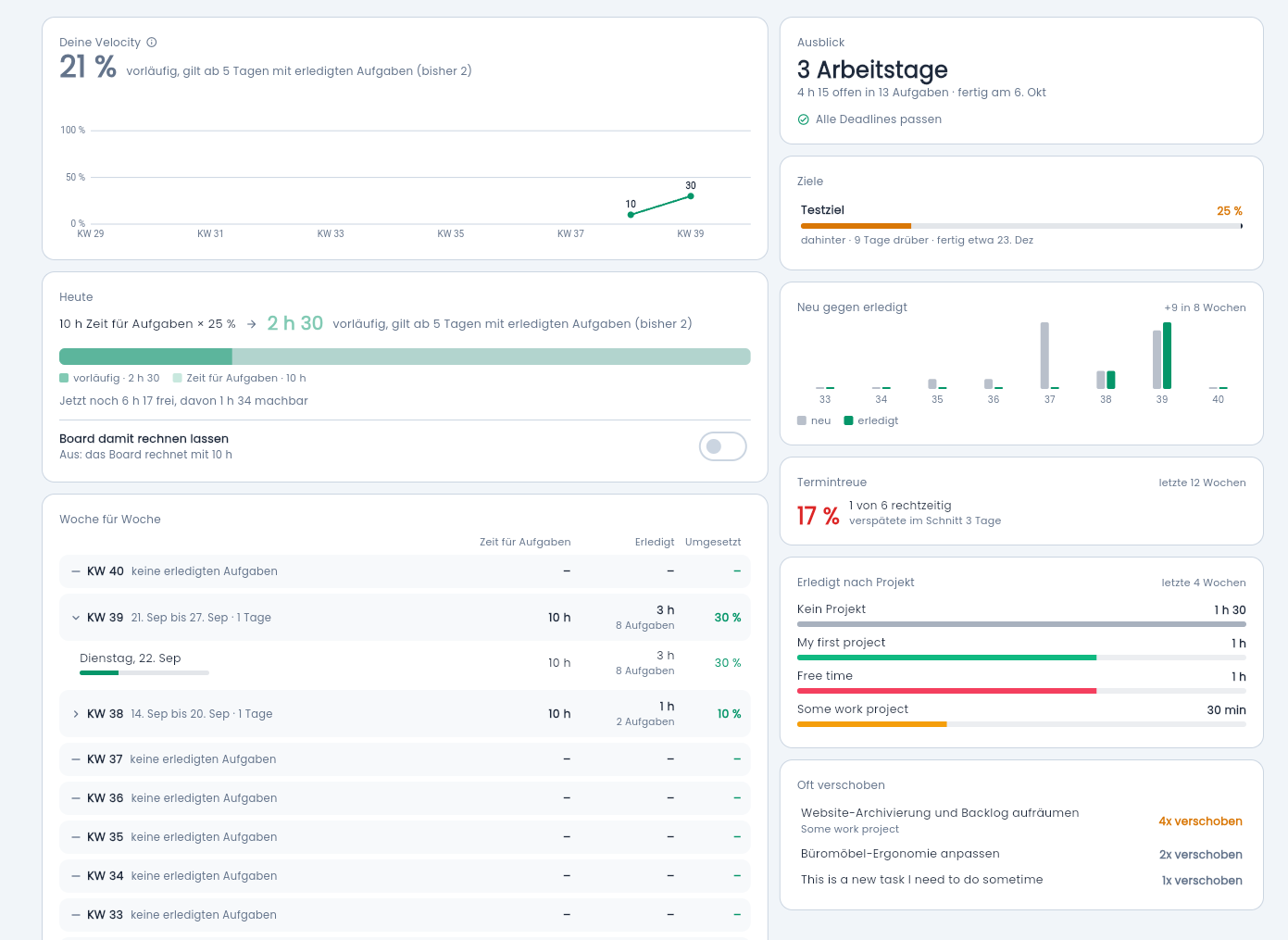The image size is (1288, 940).
Task: Expand the KW 38 week row chevron
Action: (x=76, y=714)
